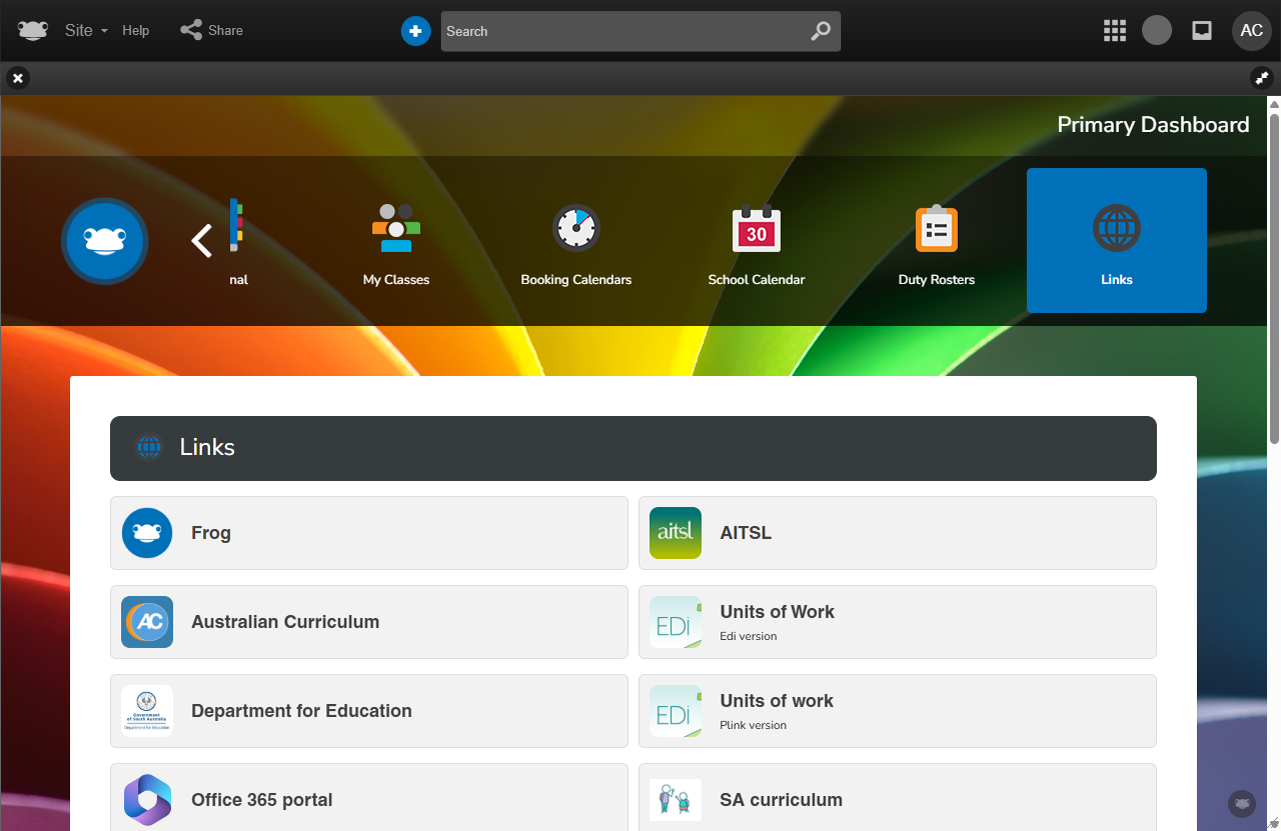Open the Duty Rosters tile
This screenshot has width=1281, height=831.
pos(936,241)
